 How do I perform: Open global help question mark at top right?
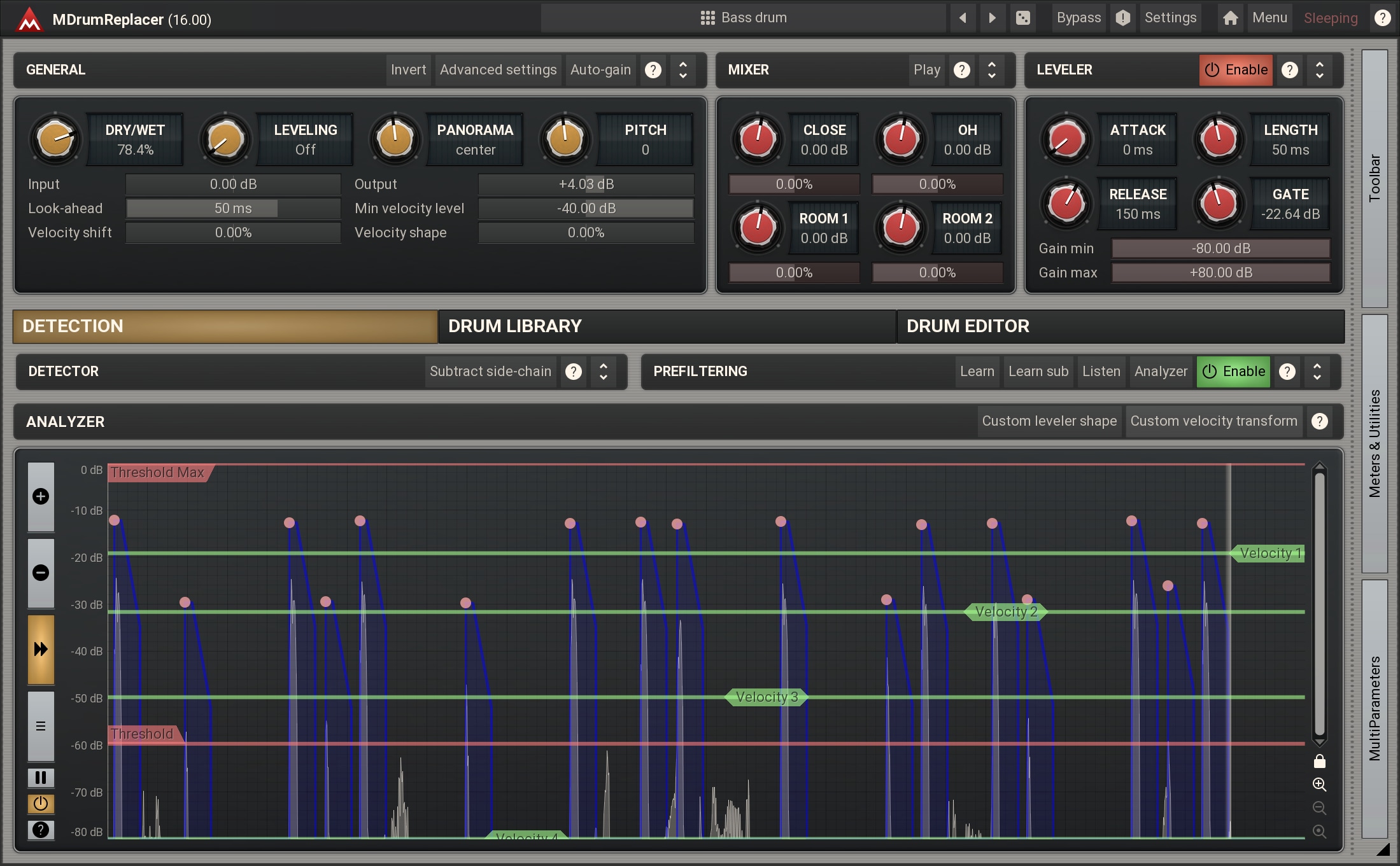pos(1382,18)
